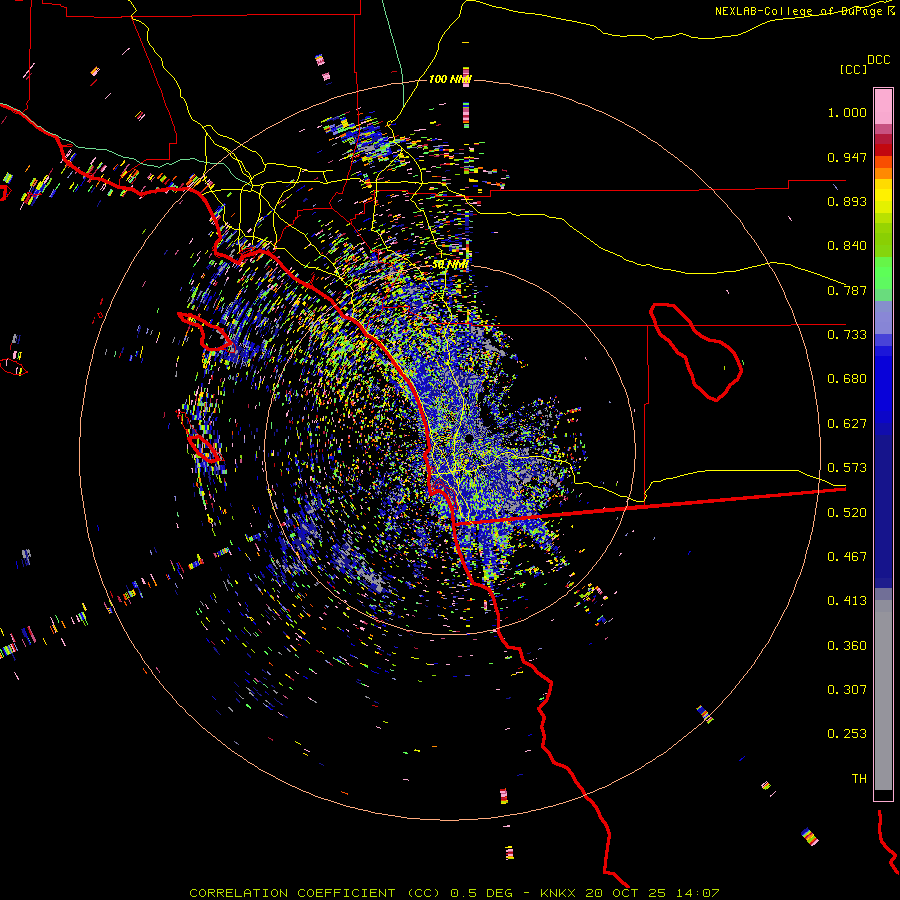The image size is (900, 900).
Task: Click the 0.360 scale value
Action: point(847,646)
